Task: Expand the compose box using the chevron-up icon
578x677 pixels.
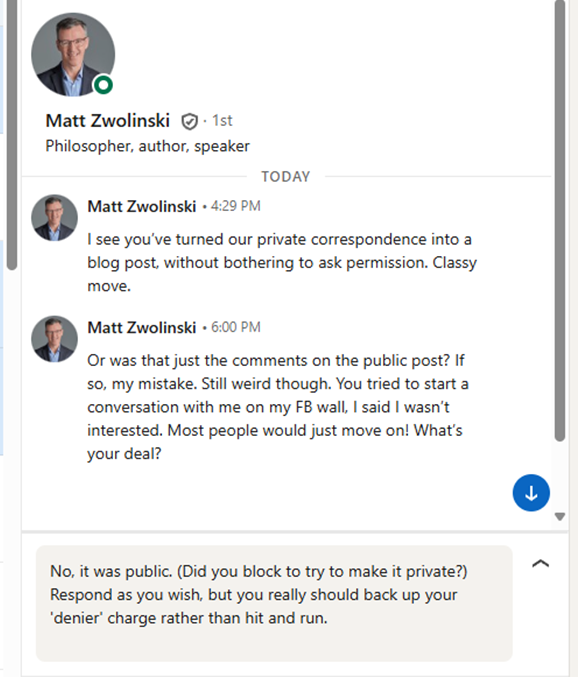Action: (540, 563)
